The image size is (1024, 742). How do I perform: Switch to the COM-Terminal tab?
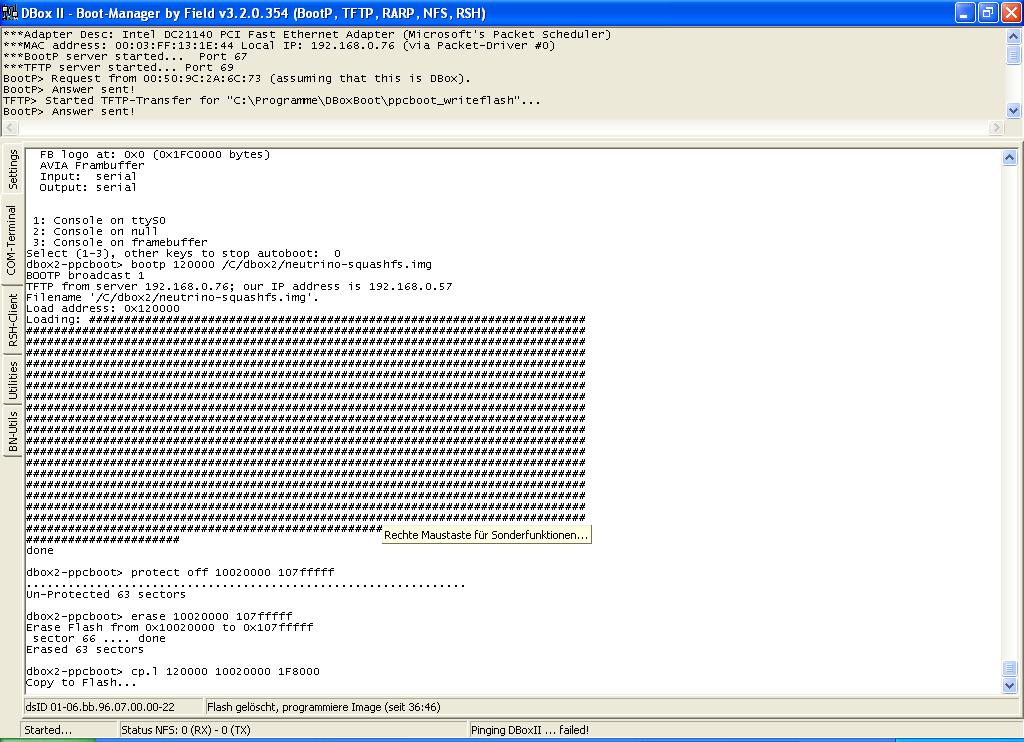(x=12, y=240)
